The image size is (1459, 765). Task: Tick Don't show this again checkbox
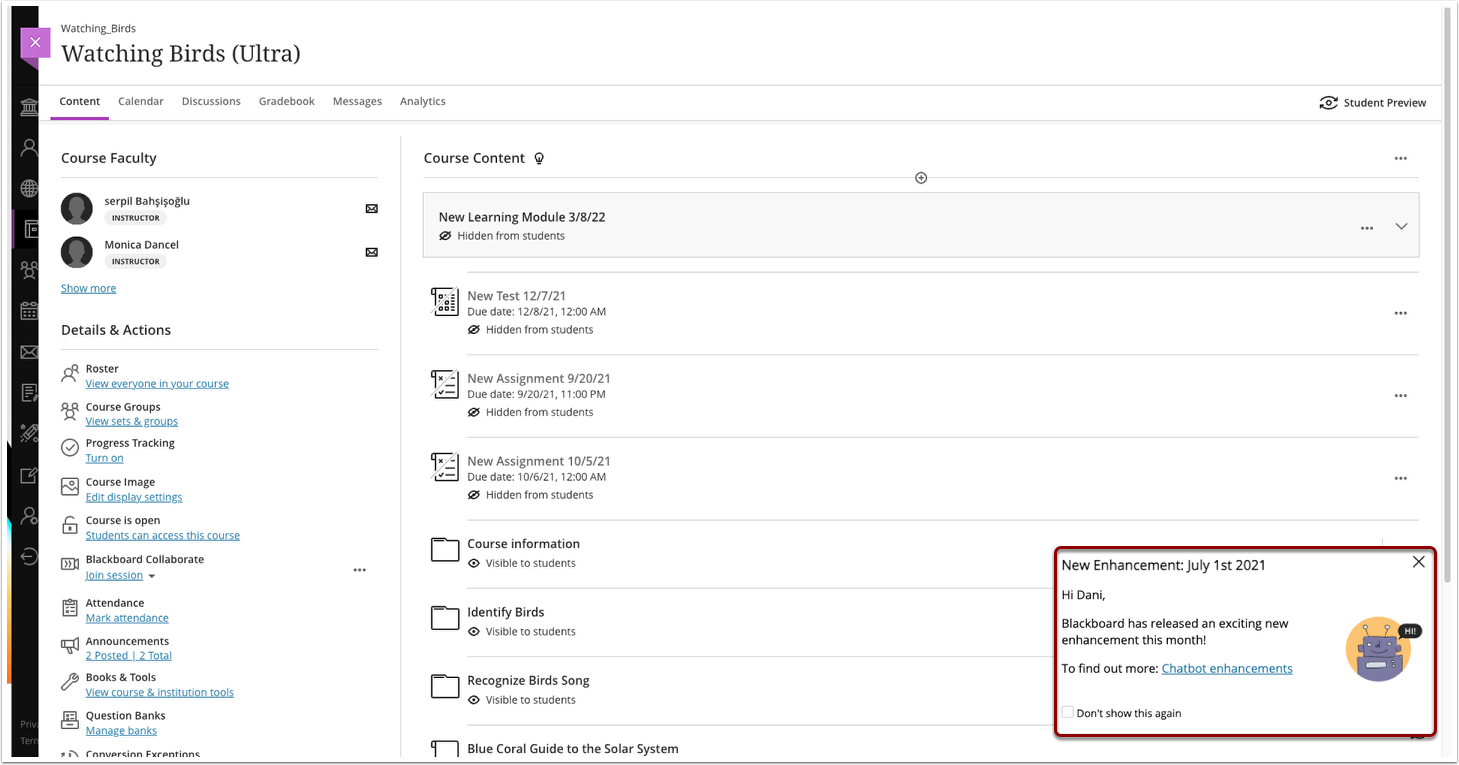pos(1068,712)
